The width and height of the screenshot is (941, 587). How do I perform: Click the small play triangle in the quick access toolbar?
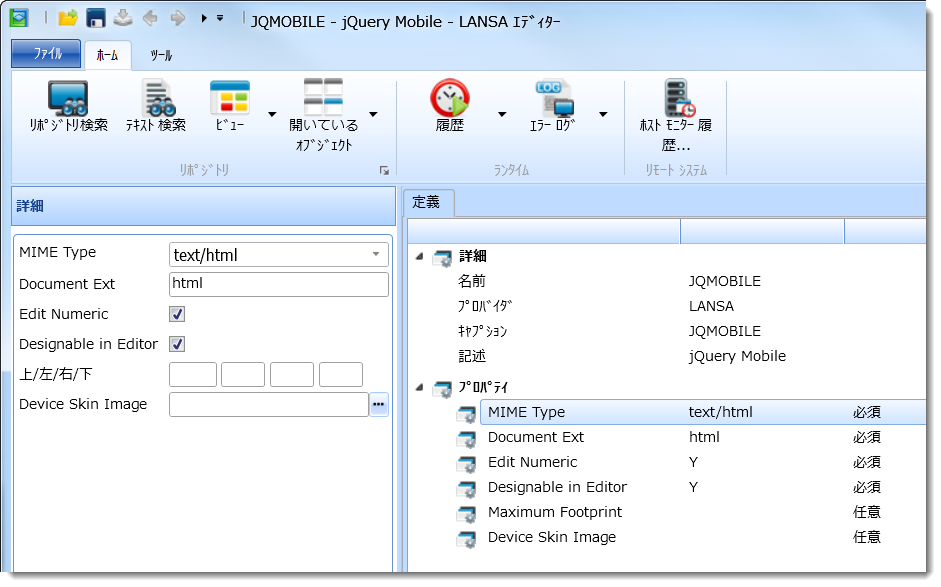point(204,19)
